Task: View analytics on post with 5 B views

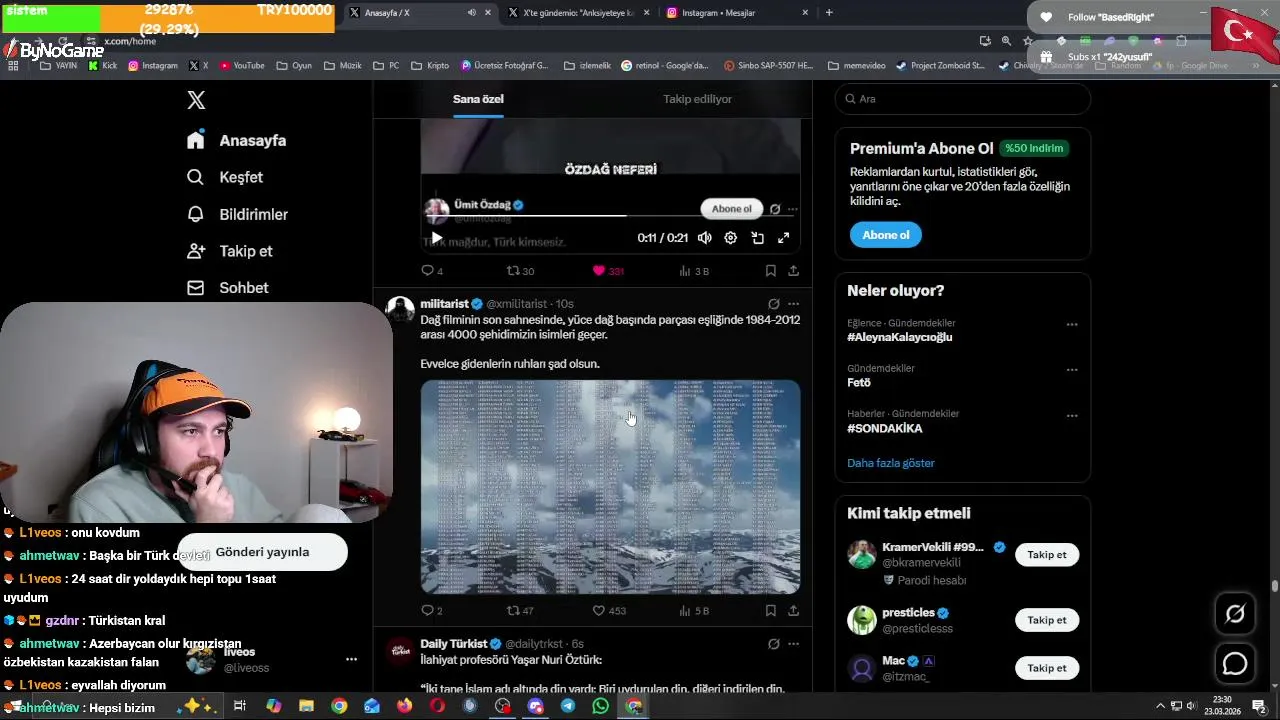Action: click(x=694, y=611)
